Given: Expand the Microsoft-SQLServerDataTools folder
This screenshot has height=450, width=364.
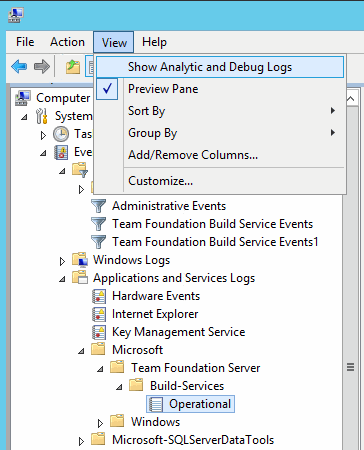Looking at the screenshot, I should click(x=81, y=441).
